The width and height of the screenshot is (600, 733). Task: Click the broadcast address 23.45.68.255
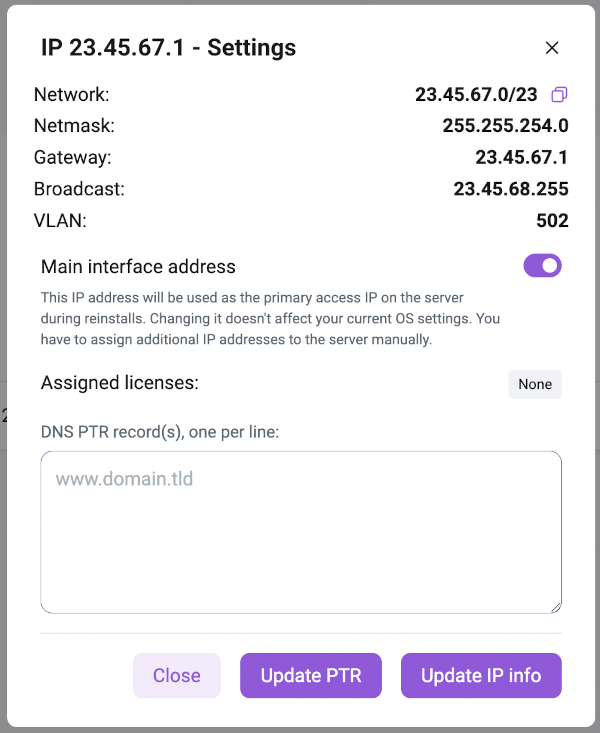point(510,189)
